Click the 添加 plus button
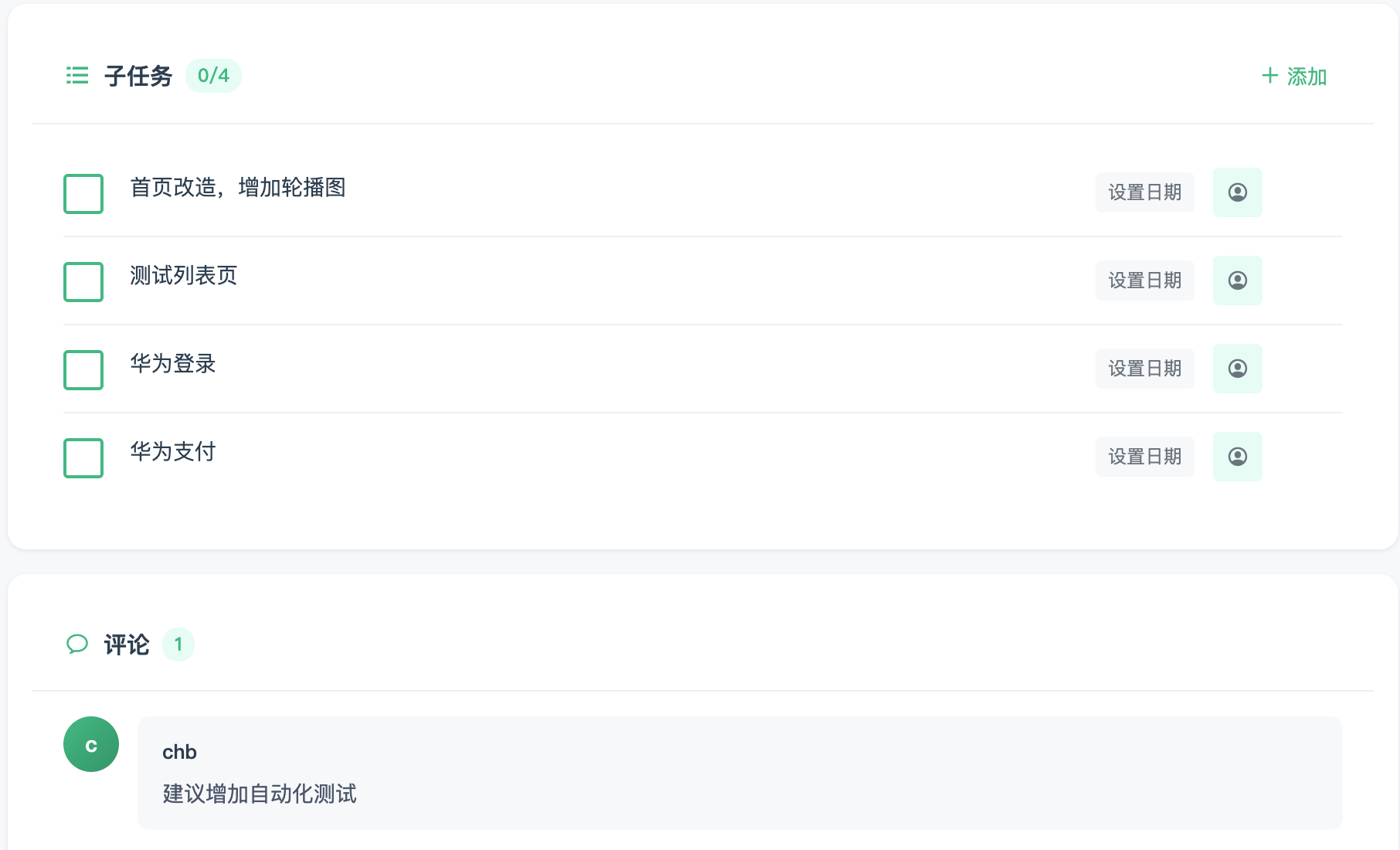 click(1293, 76)
